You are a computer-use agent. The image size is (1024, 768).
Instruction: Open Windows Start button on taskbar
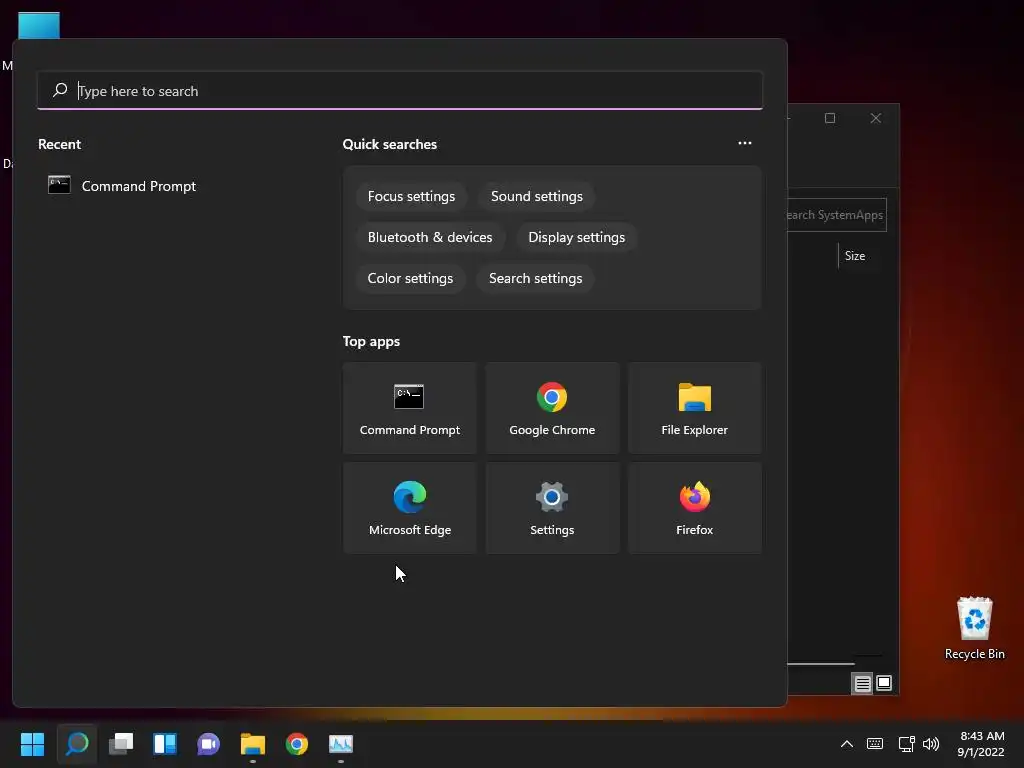[x=33, y=744]
